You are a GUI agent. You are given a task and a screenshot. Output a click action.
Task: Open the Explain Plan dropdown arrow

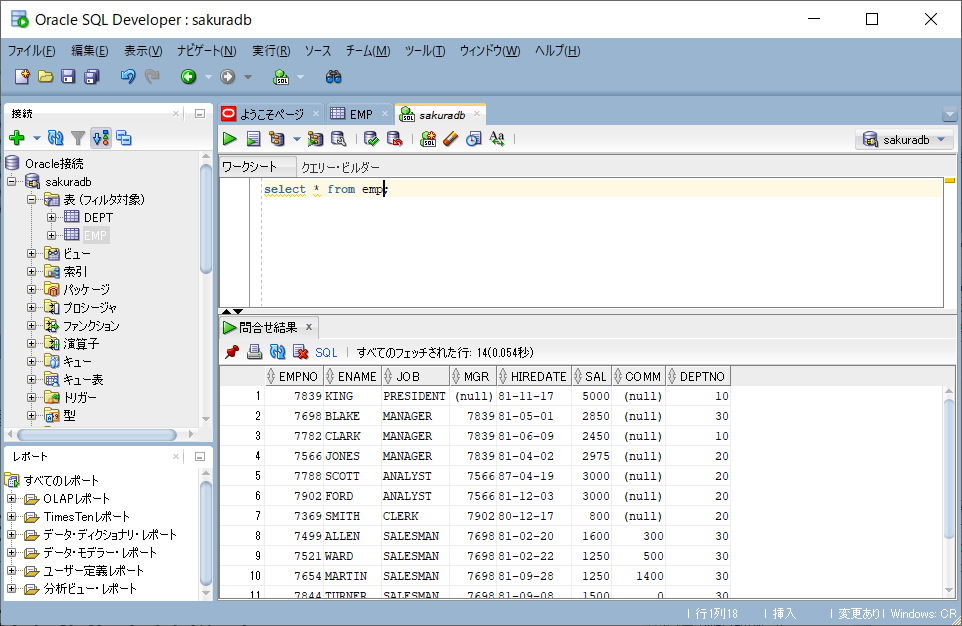296,139
